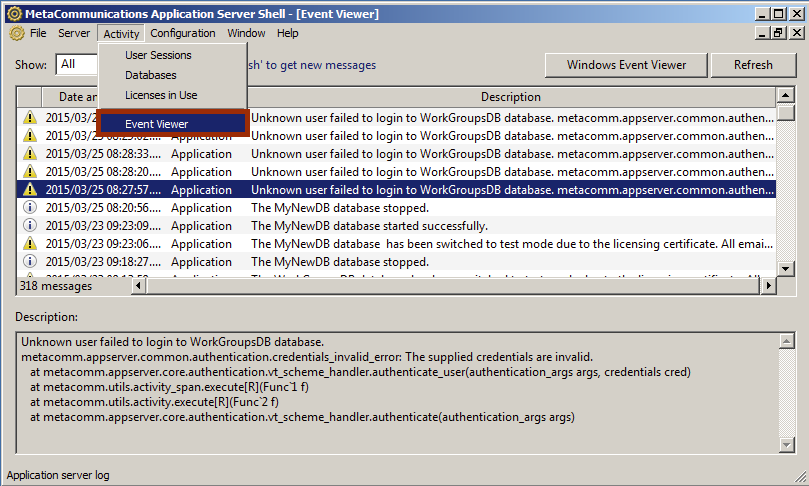Click info icon of 09:23:09 event
The image size is (809, 486).
(30, 225)
